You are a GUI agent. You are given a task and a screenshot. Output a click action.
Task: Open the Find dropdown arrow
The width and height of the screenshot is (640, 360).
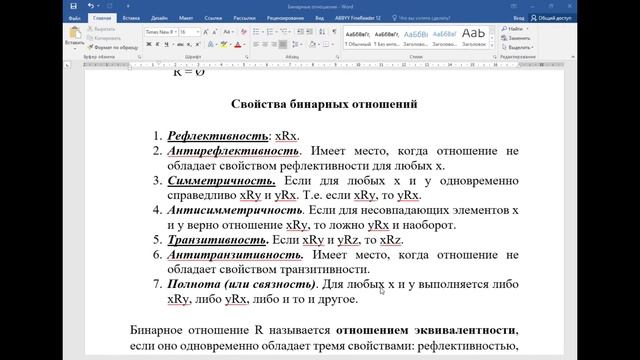[x=527, y=29]
